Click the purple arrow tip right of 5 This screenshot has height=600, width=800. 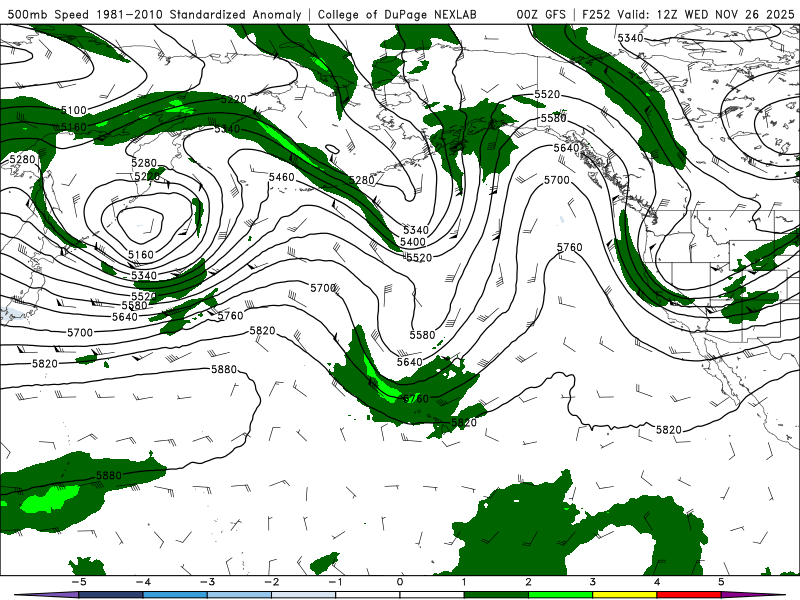tap(753, 595)
